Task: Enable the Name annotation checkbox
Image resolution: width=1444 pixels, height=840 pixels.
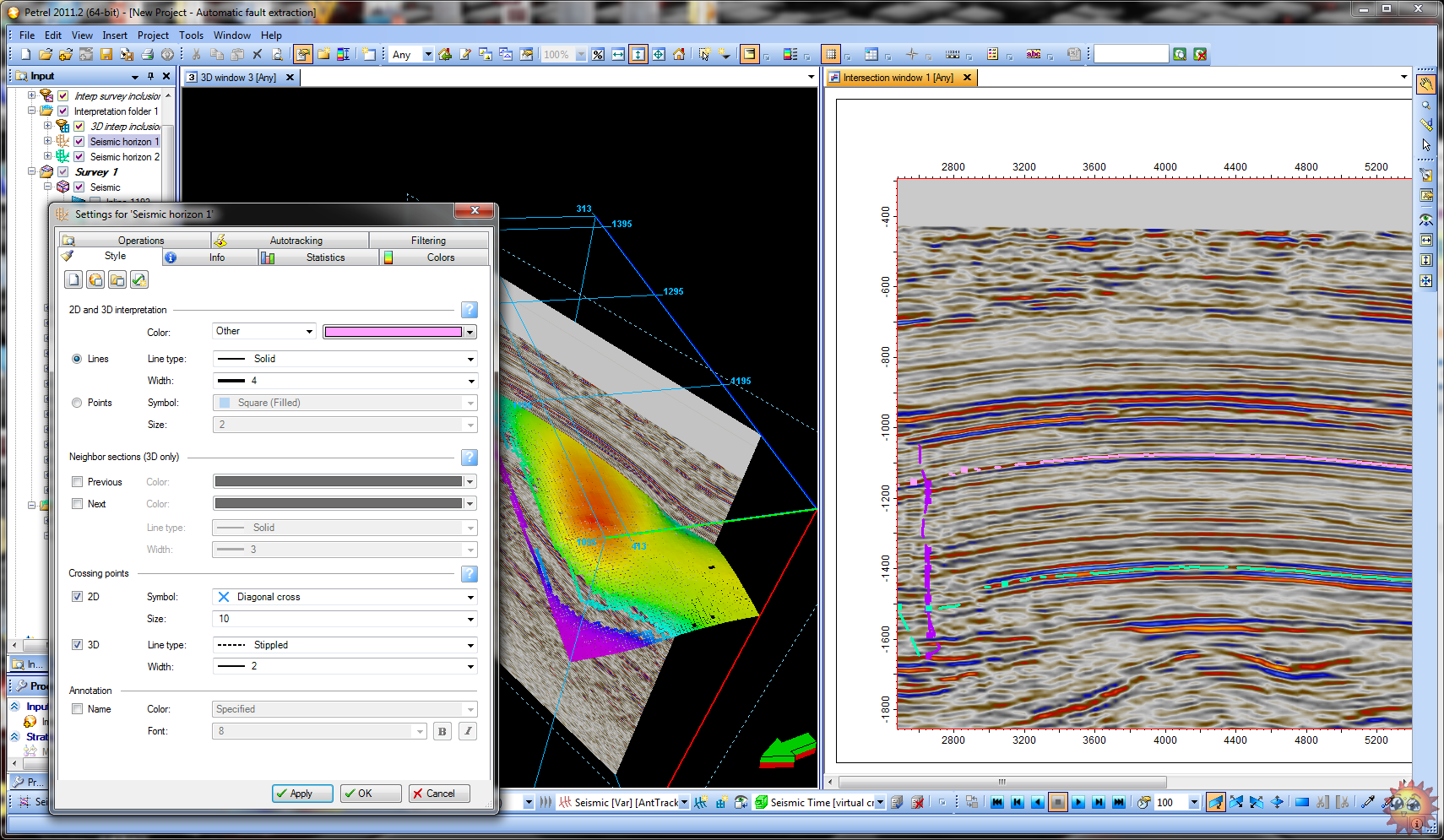Action: (77, 709)
